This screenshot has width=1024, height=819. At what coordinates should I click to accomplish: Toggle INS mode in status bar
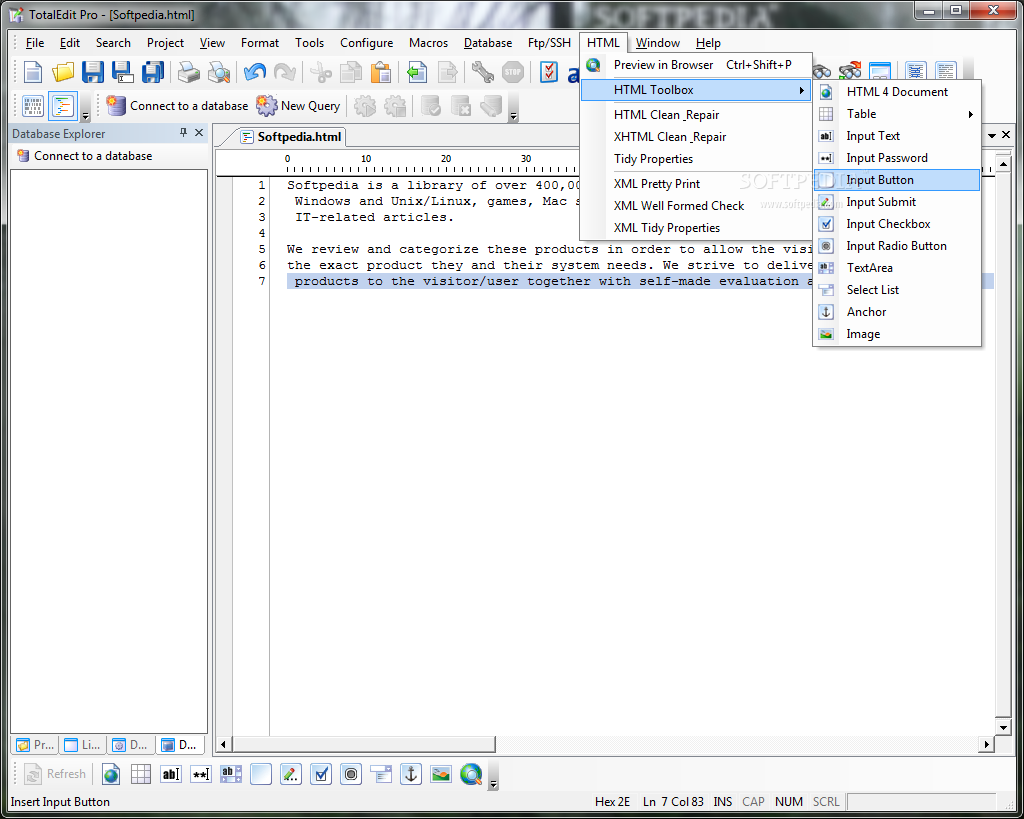[722, 801]
